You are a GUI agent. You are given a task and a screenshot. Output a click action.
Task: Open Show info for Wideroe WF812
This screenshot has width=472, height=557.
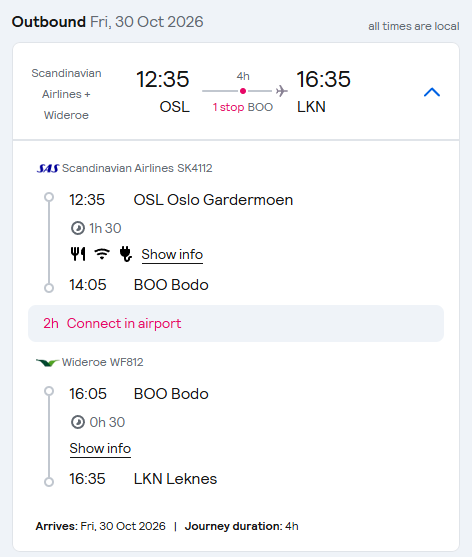point(100,448)
